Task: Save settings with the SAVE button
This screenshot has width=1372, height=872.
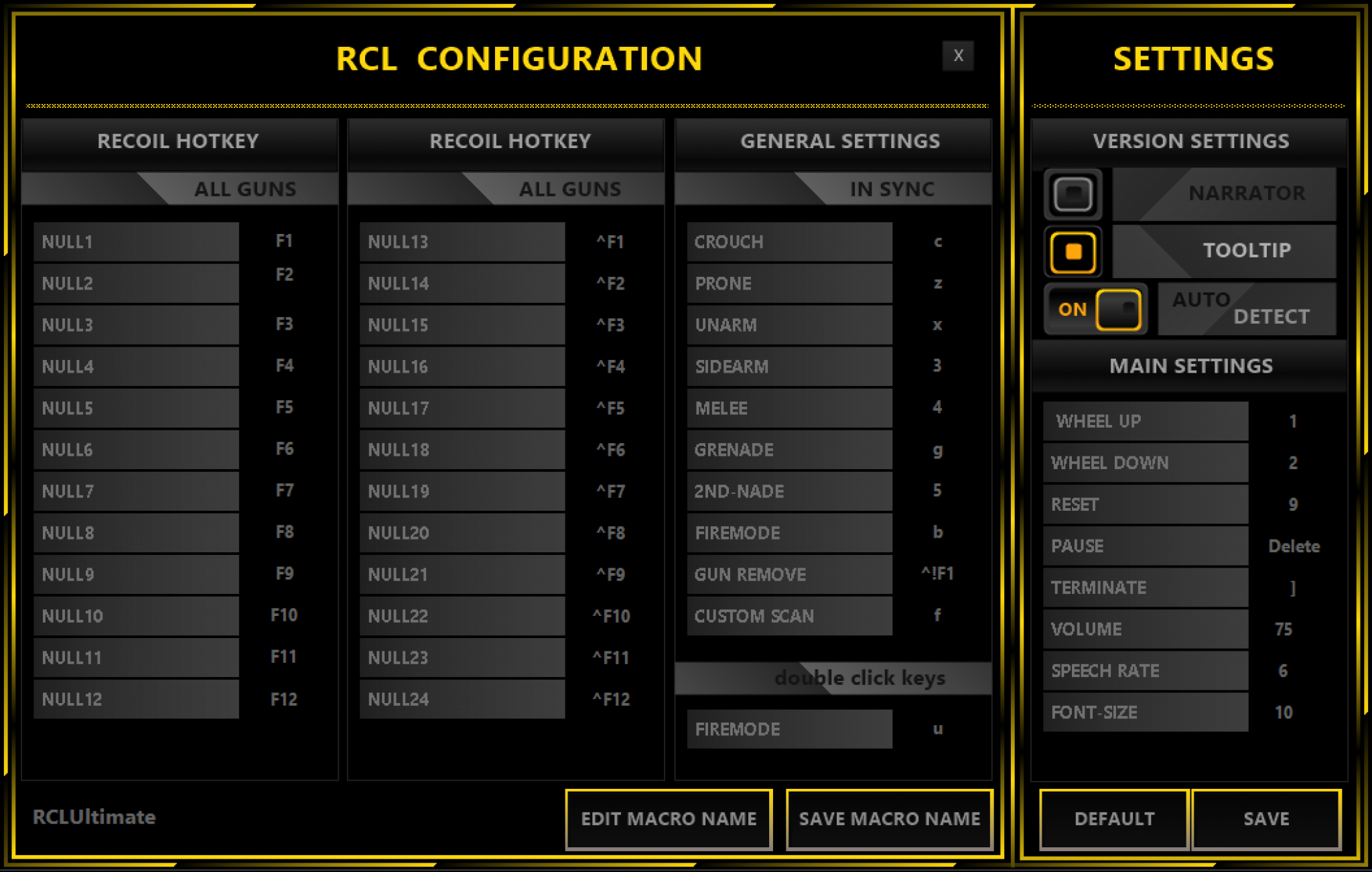Action: point(1265,819)
